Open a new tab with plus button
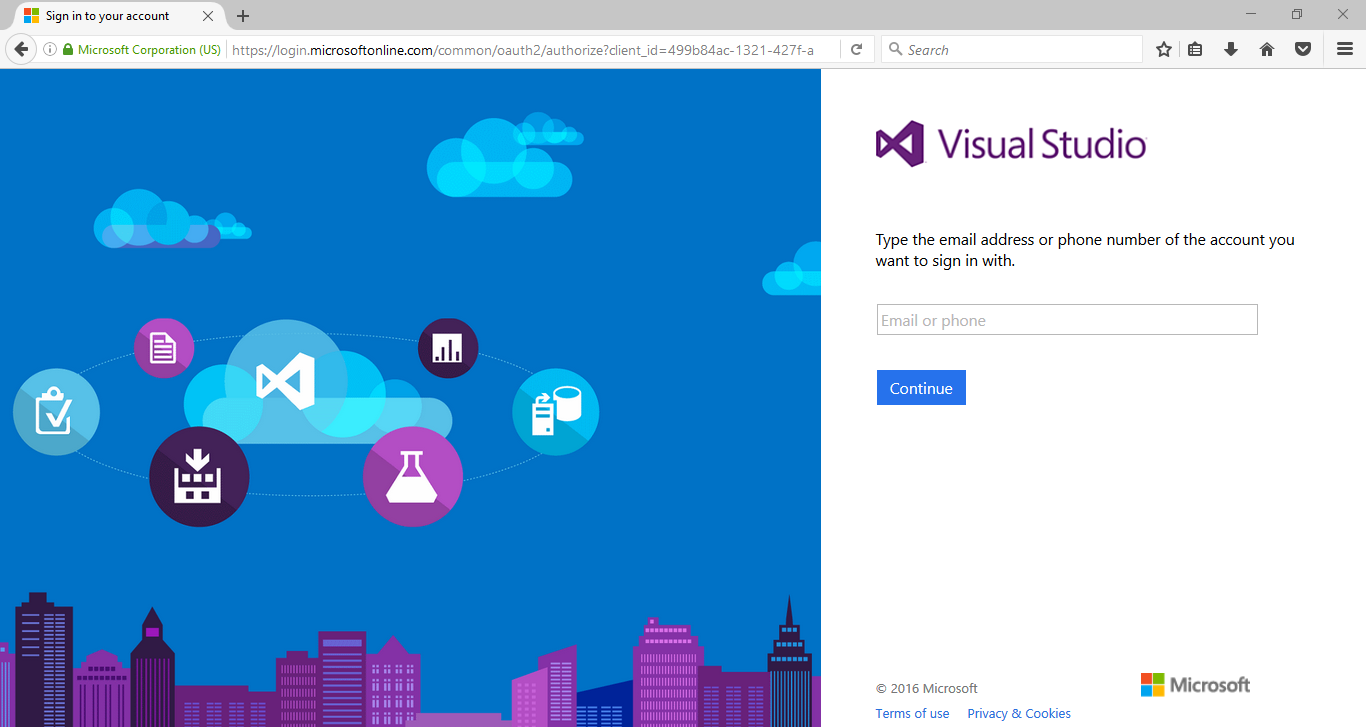The width and height of the screenshot is (1366, 727). (x=243, y=16)
